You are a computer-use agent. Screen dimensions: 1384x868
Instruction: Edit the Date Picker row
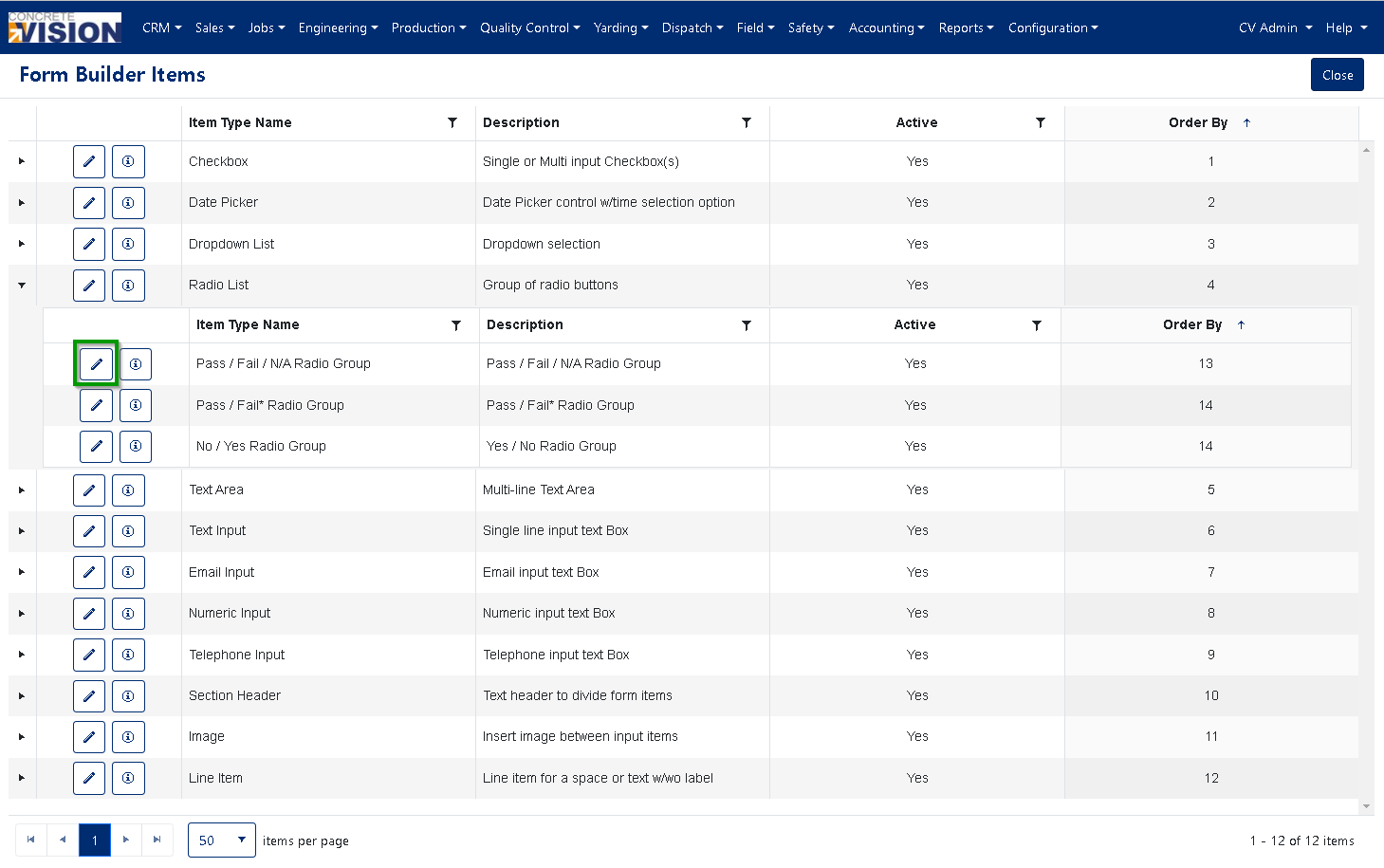click(x=89, y=203)
